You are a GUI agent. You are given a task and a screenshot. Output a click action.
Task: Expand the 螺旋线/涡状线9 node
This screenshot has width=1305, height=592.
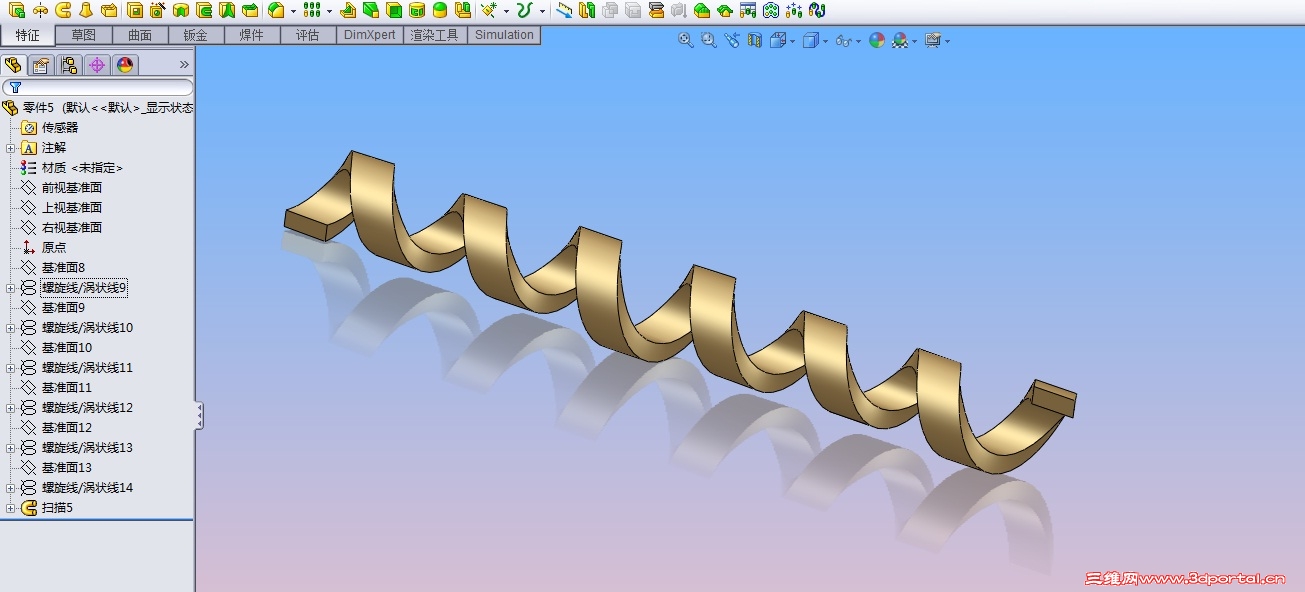(x=10, y=288)
